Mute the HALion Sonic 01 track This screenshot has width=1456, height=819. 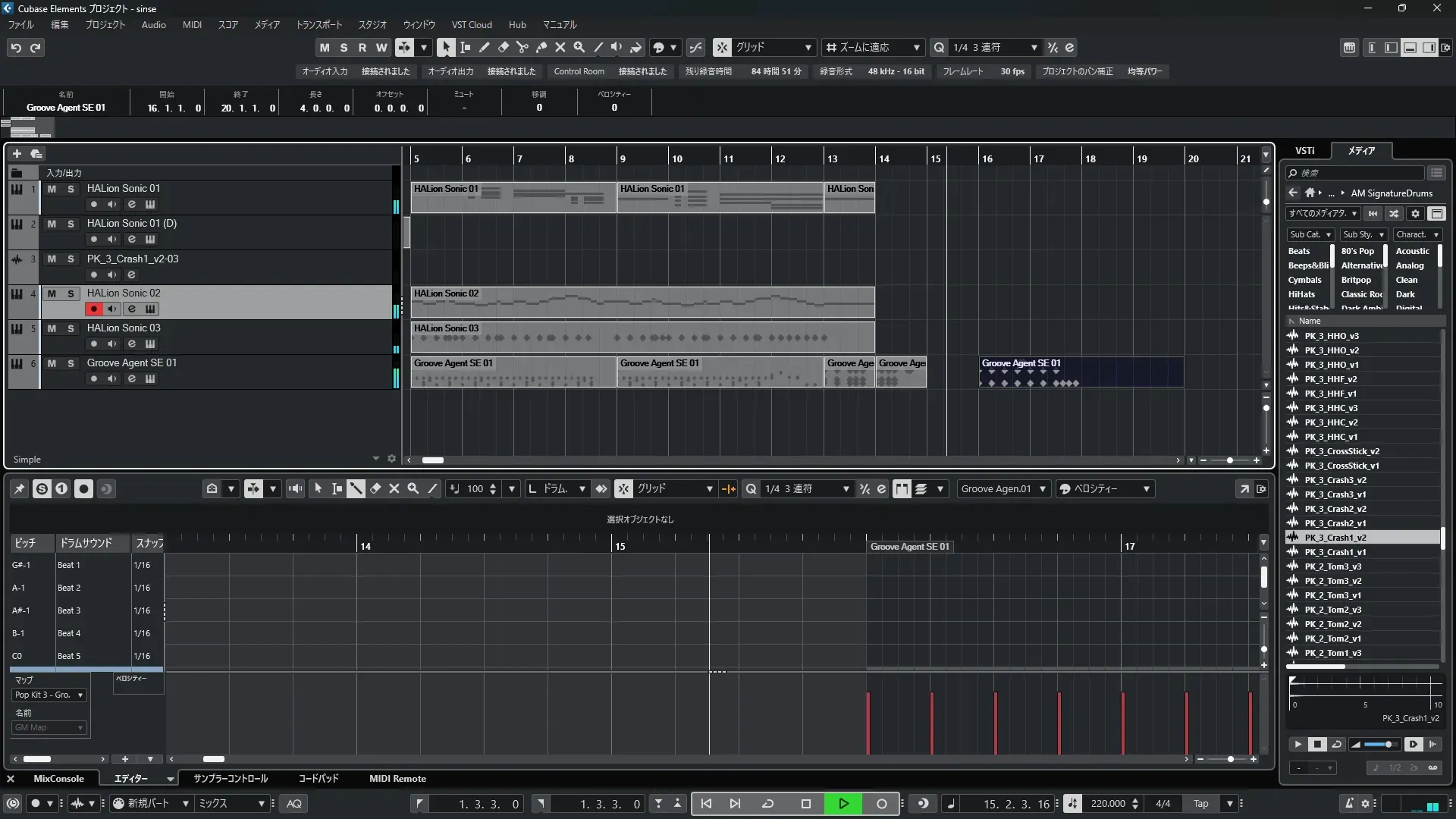pos(52,189)
